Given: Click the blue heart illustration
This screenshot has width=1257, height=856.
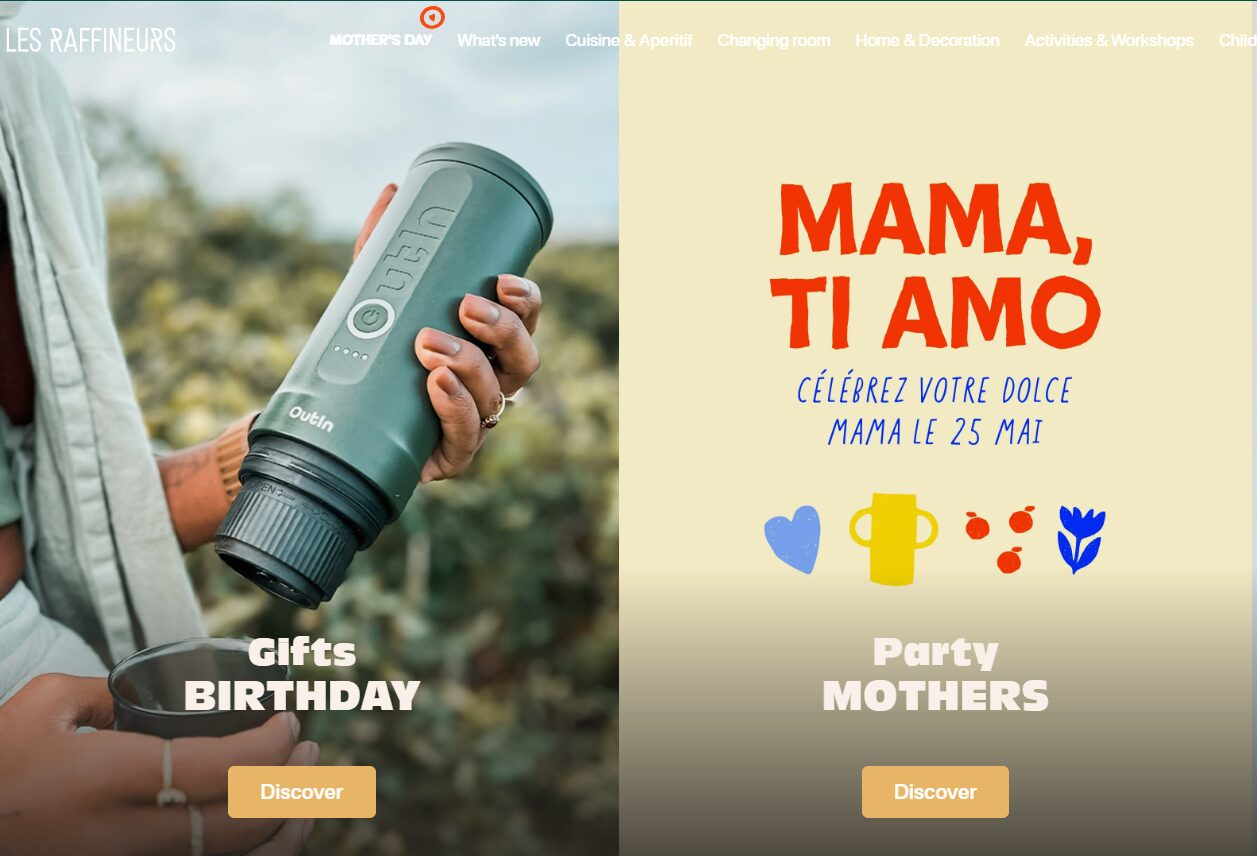Looking at the screenshot, I should 793,539.
